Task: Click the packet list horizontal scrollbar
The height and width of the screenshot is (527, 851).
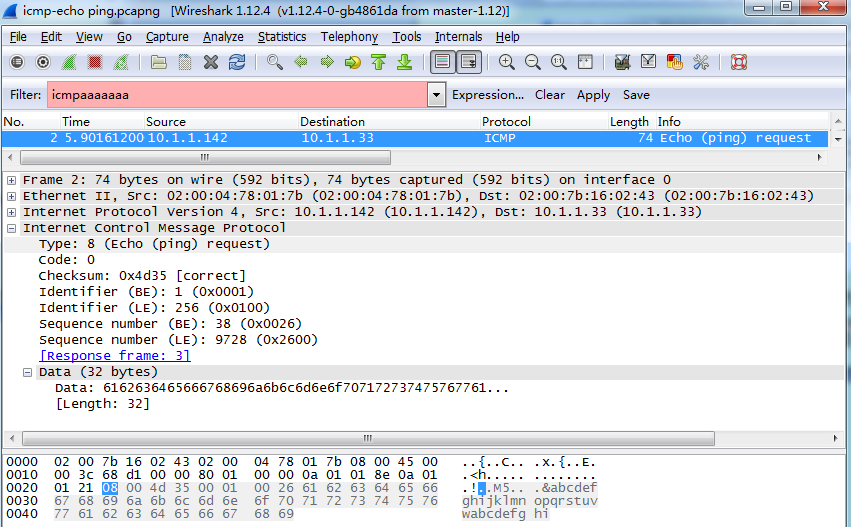Action: [x=205, y=157]
